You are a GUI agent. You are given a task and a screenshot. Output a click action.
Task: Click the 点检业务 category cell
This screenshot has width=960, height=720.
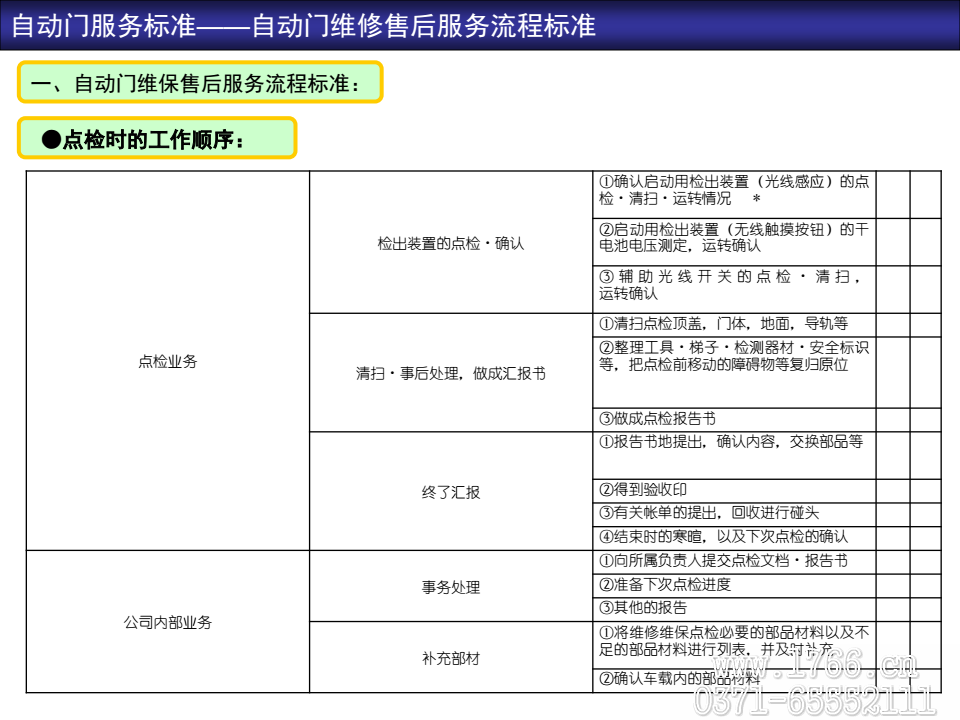[x=167, y=361]
